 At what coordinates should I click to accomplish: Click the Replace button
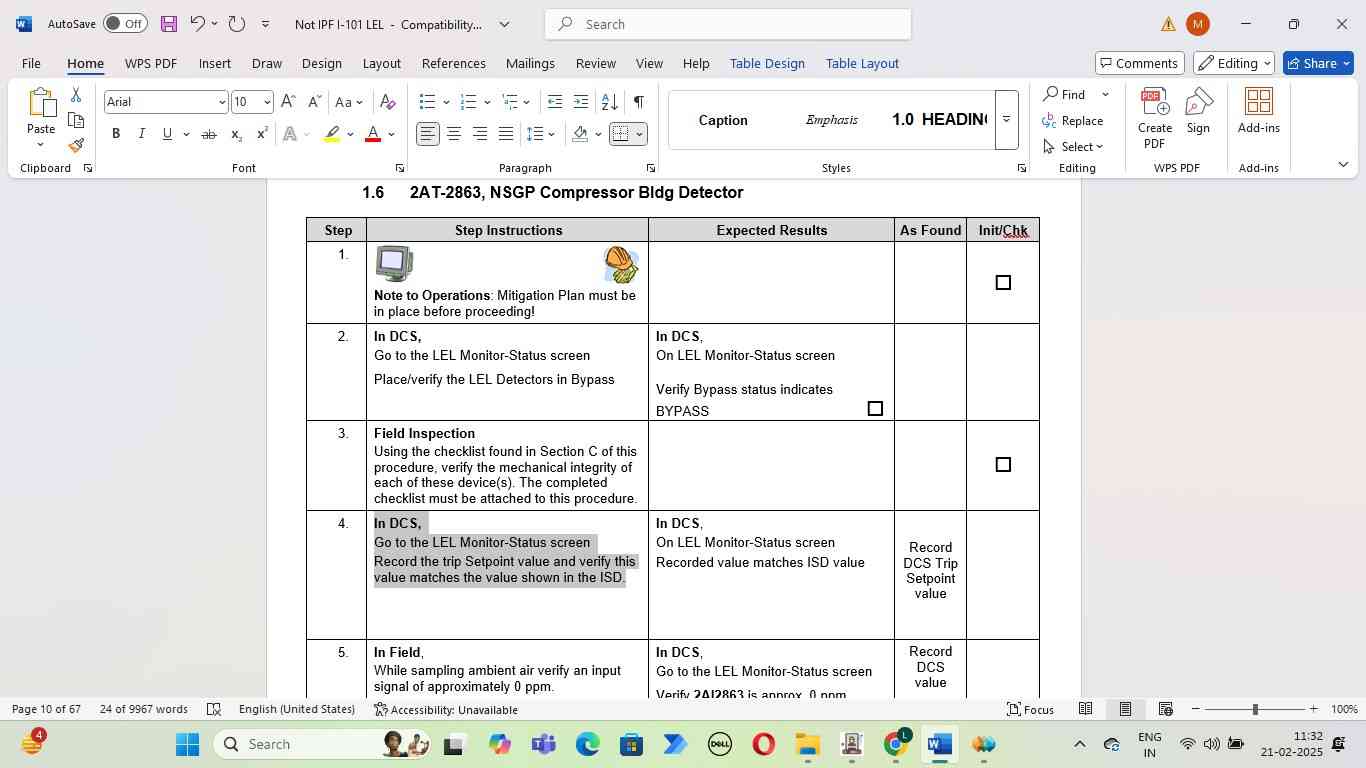(x=1072, y=120)
